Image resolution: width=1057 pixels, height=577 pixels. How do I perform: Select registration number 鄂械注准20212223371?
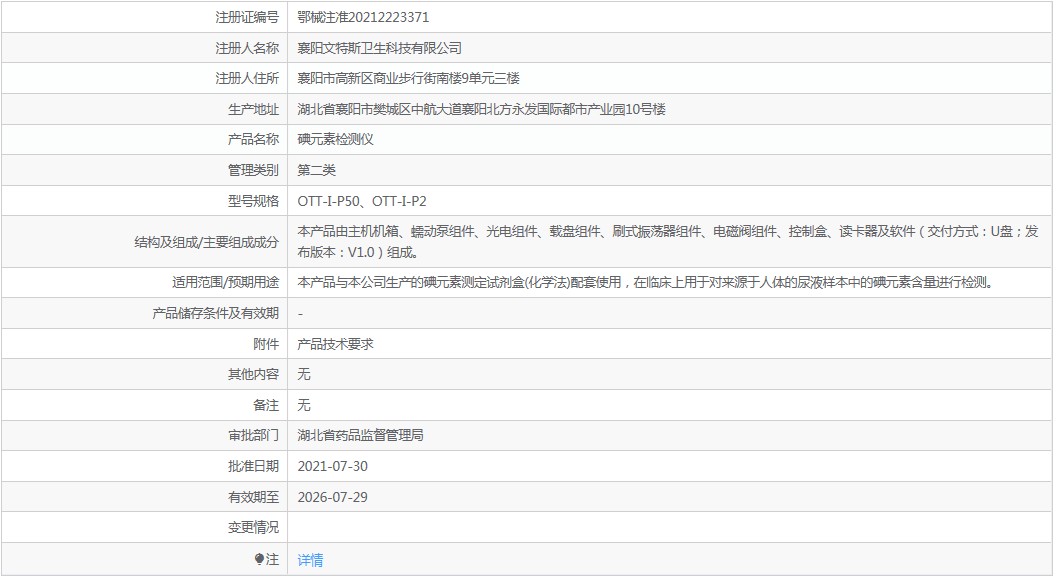click(x=363, y=18)
